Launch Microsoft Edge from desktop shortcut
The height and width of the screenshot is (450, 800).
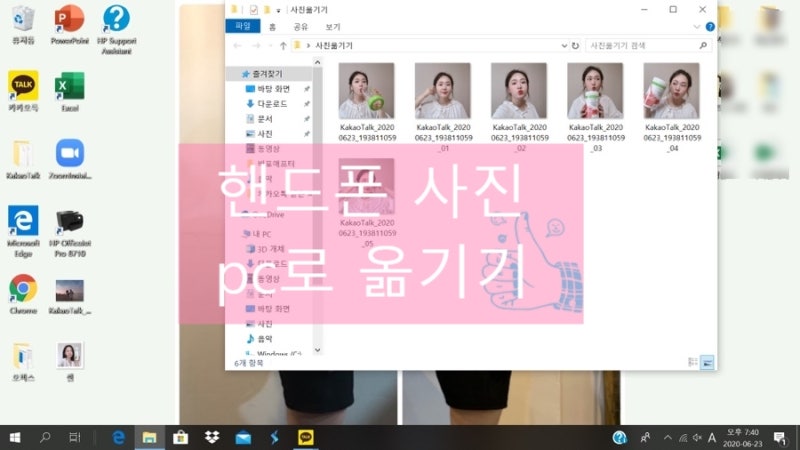point(23,231)
